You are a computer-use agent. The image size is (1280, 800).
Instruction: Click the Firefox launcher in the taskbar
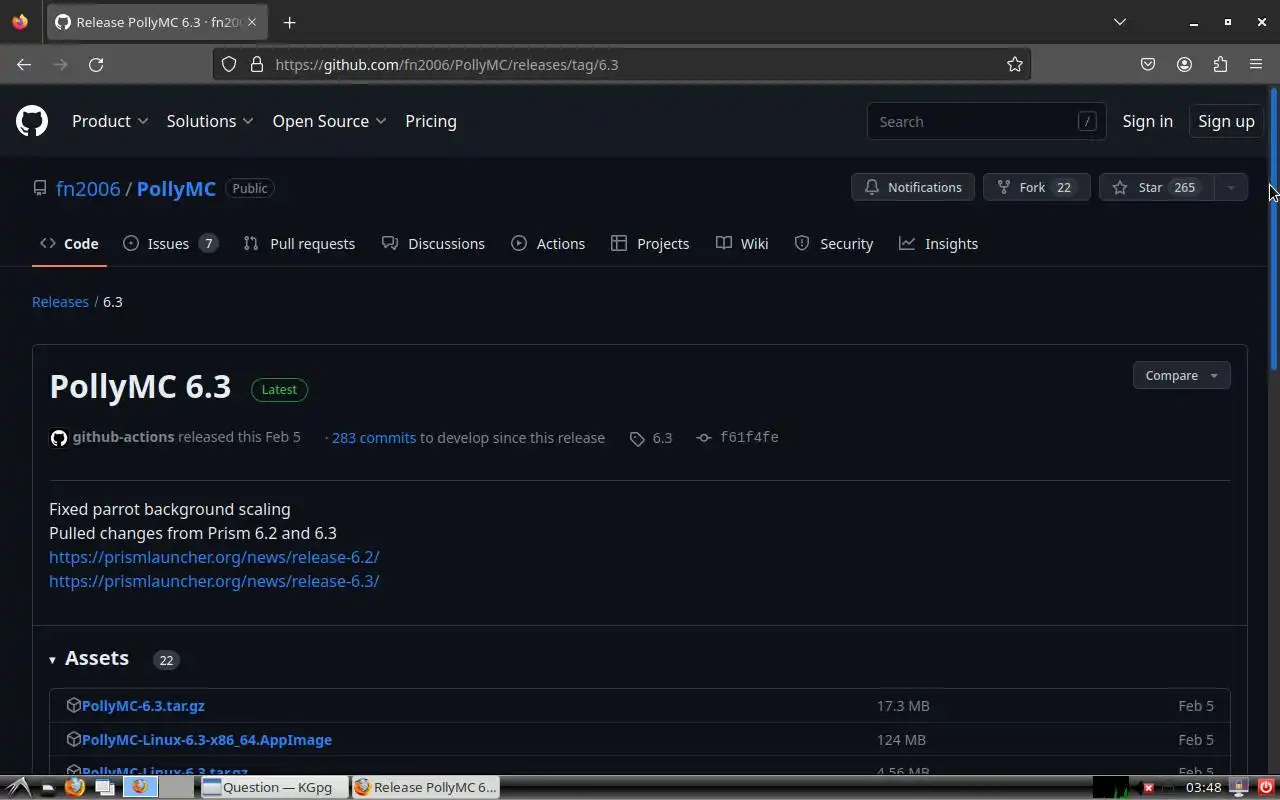point(74,787)
